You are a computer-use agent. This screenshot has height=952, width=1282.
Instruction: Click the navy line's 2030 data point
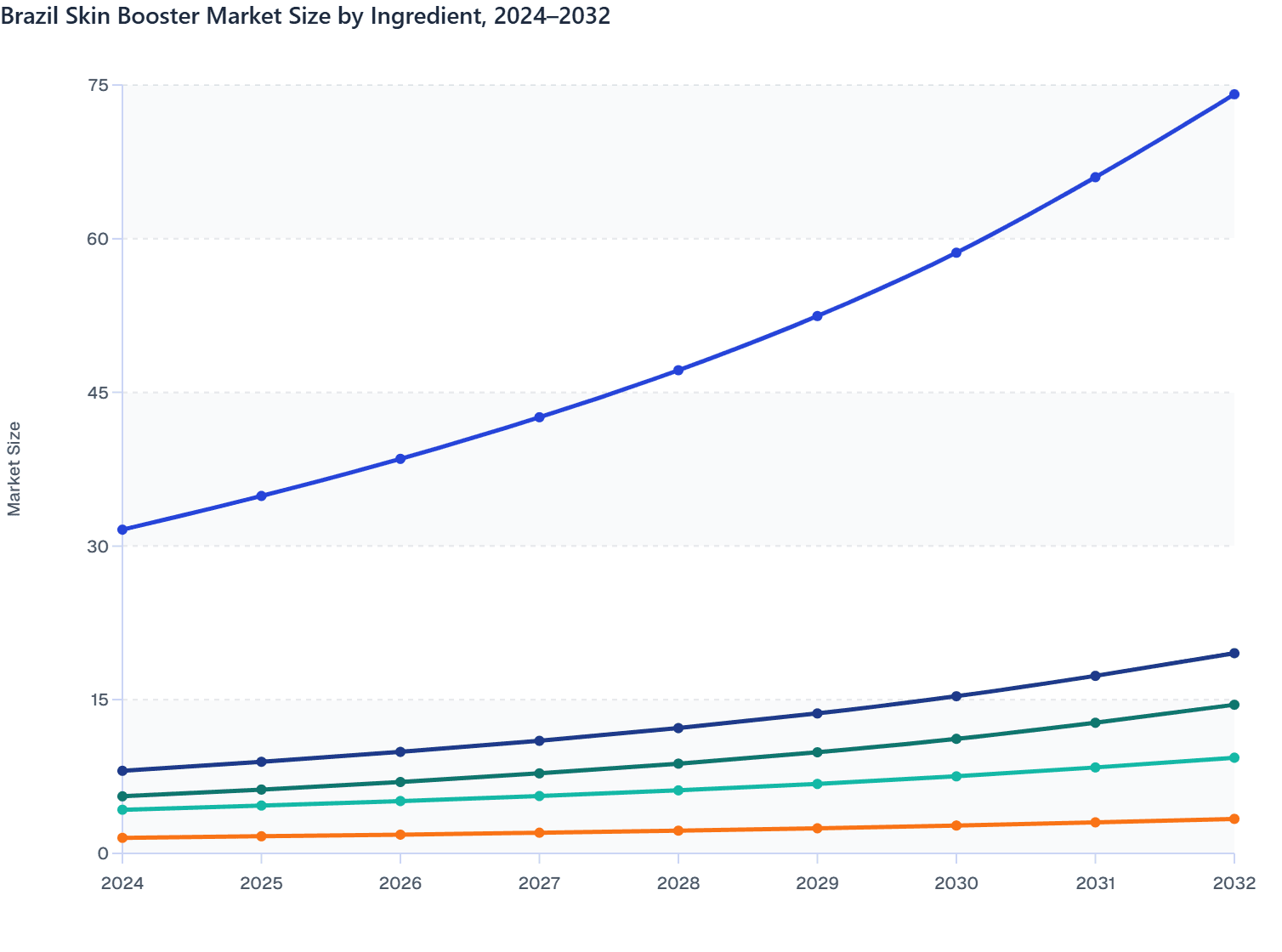coord(956,695)
